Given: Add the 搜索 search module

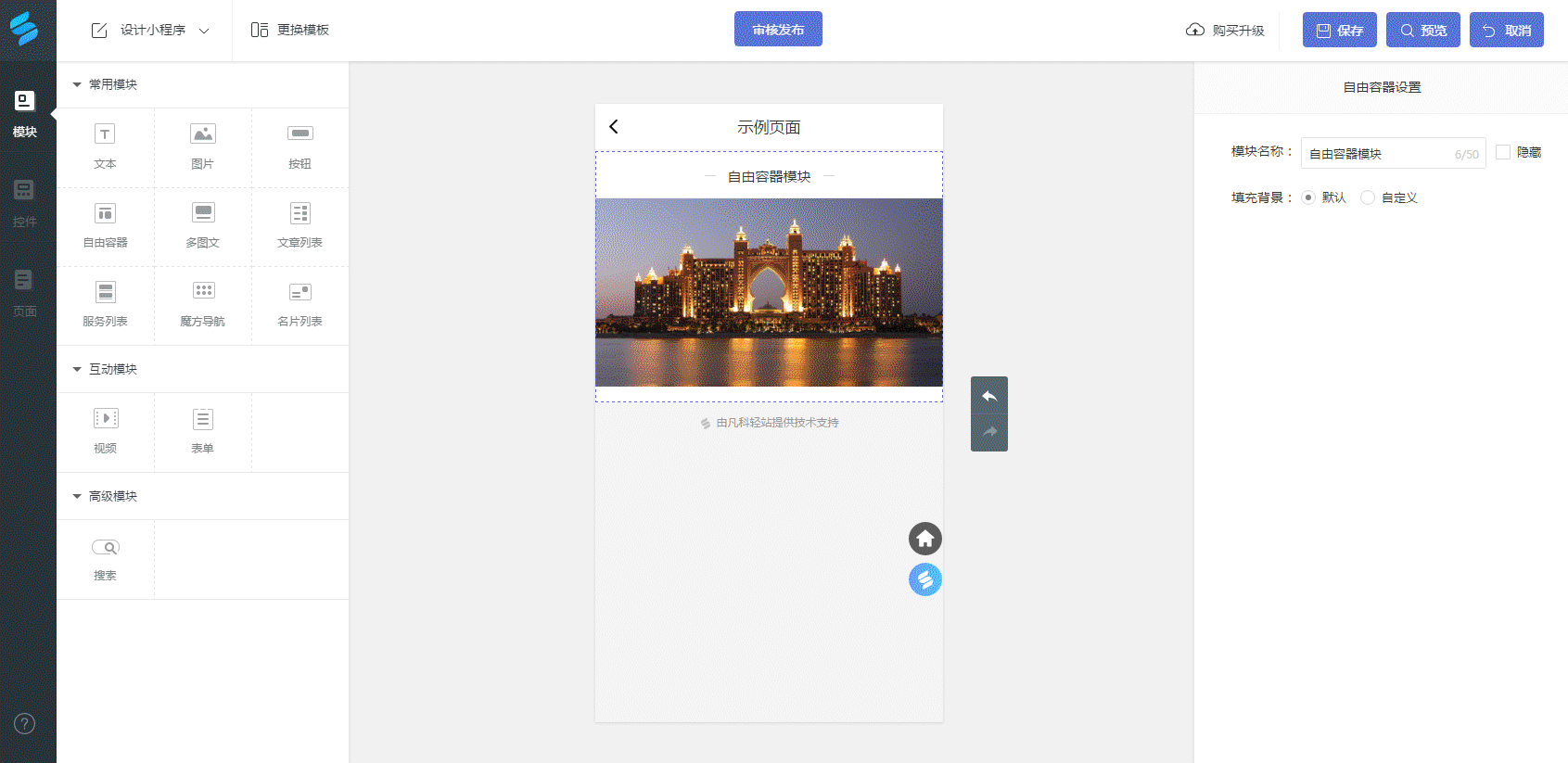Looking at the screenshot, I should pos(105,559).
